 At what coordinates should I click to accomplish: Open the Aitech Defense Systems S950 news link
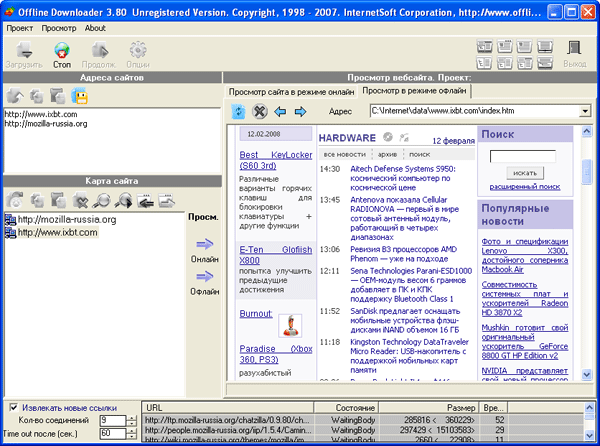pyautogui.click(x=403, y=178)
